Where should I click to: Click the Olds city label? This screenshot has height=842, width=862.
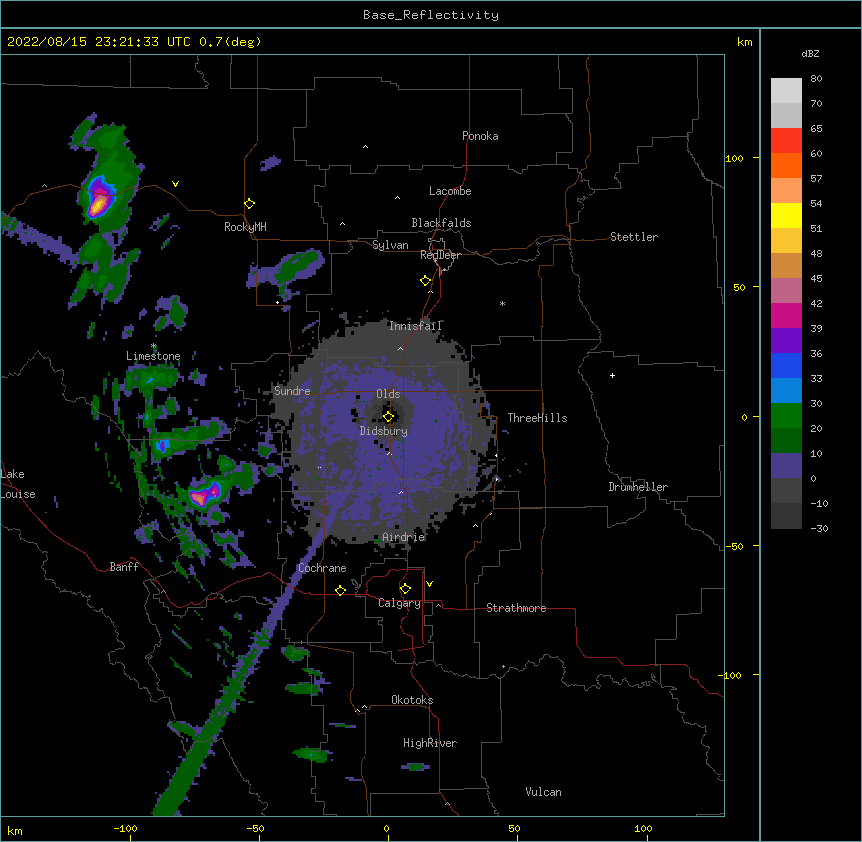pyautogui.click(x=388, y=394)
